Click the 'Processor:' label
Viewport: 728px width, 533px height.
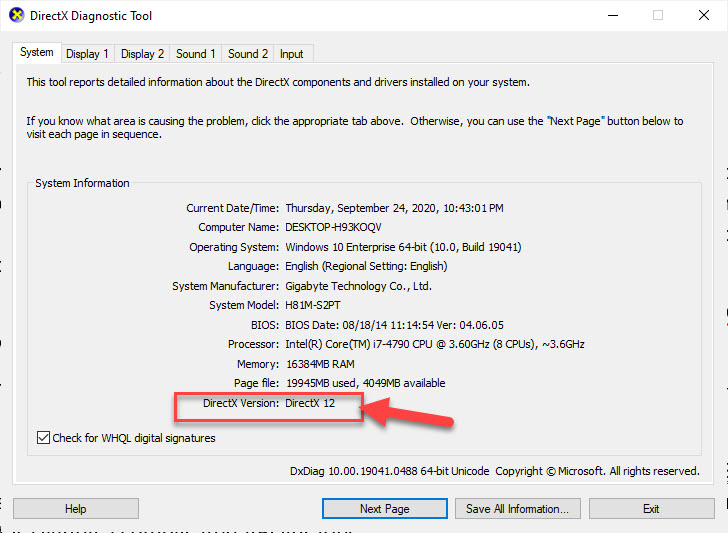coord(254,344)
